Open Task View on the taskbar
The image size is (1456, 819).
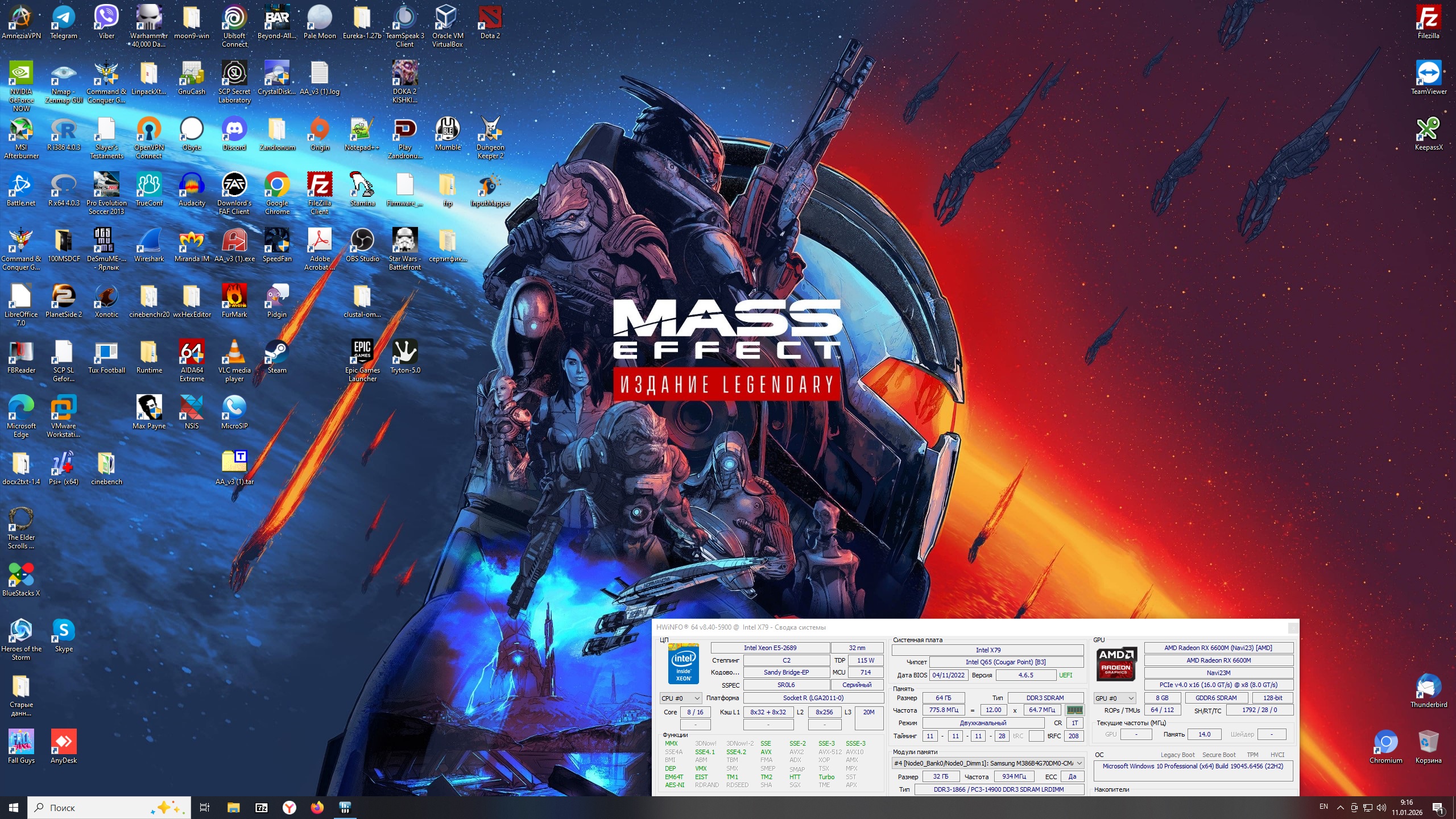click(x=205, y=807)
